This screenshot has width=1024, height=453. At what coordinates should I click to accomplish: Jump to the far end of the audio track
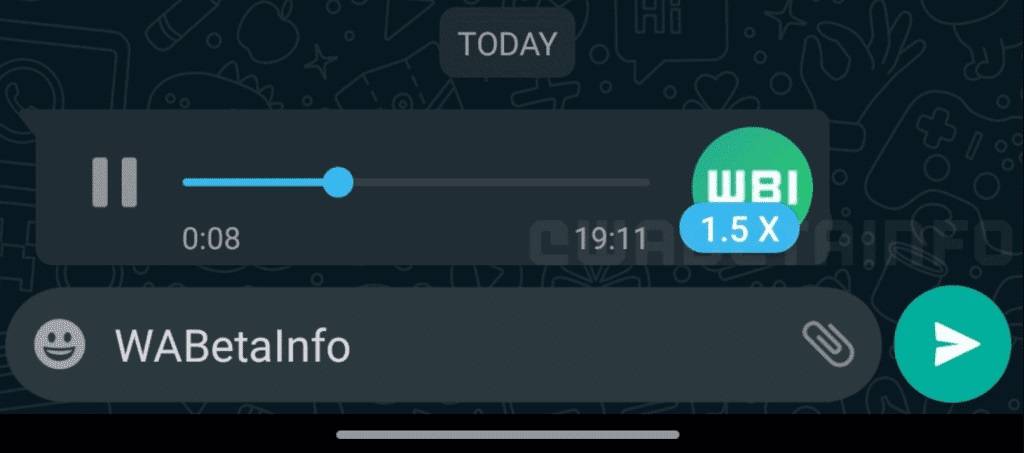647,183
